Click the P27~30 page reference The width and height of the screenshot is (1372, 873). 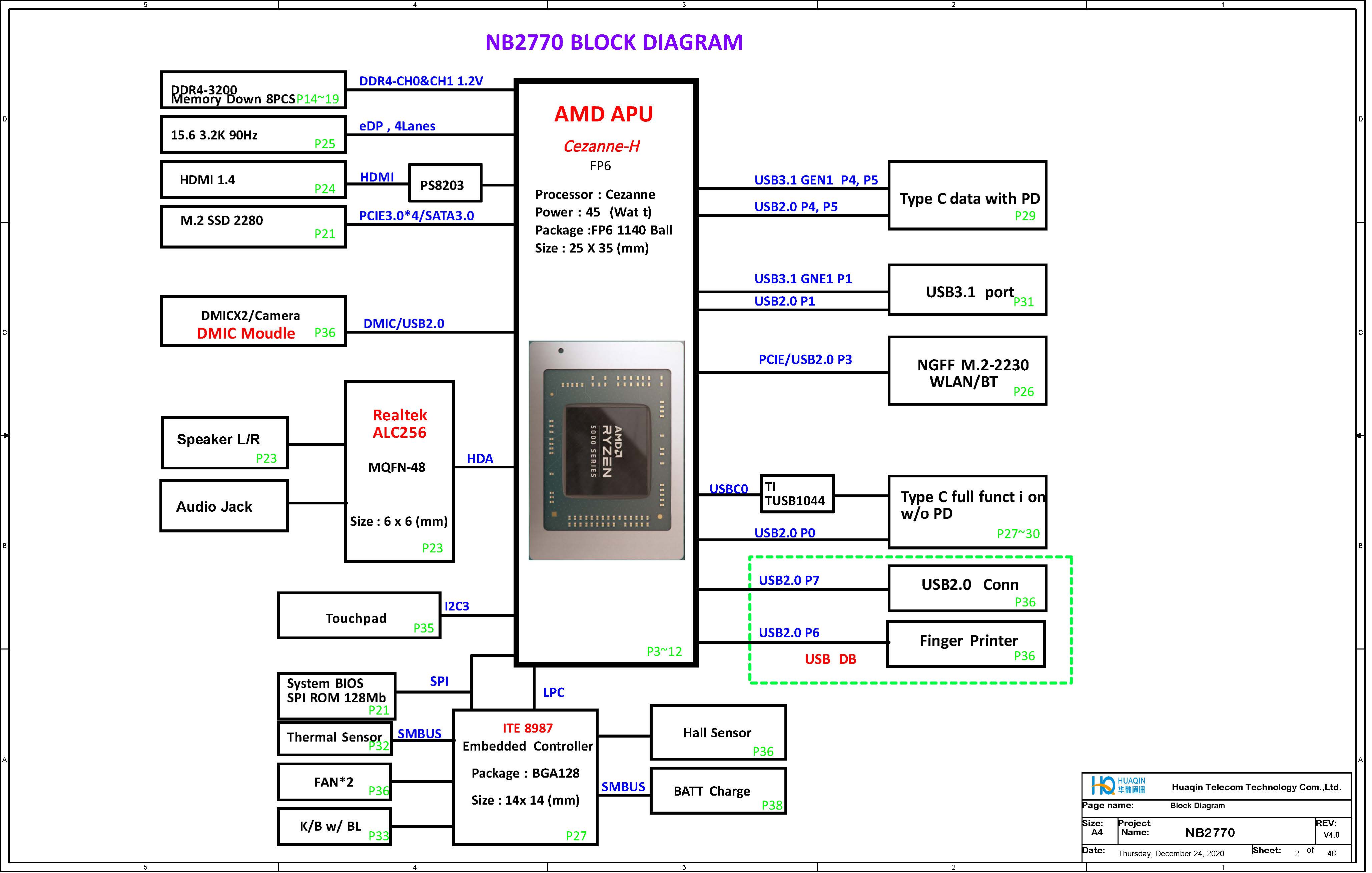pos(1017,534)
